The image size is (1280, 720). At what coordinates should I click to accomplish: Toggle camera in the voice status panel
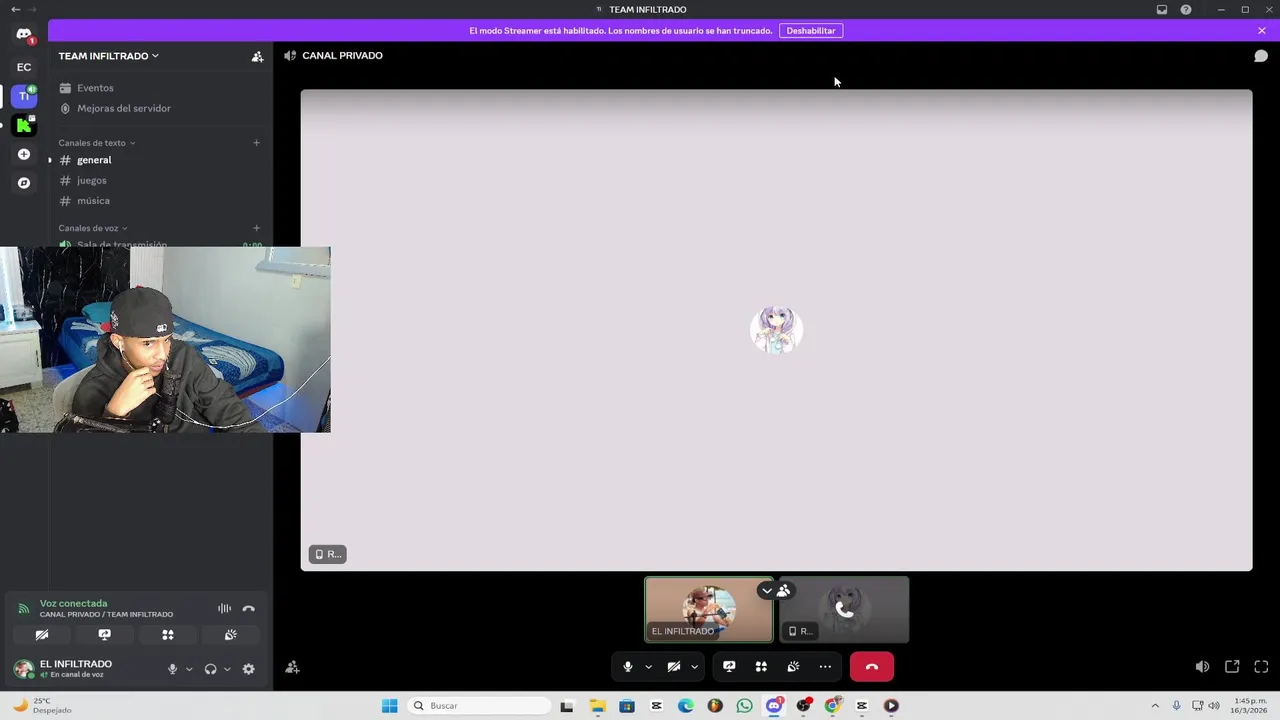click(x=42, y=634)
